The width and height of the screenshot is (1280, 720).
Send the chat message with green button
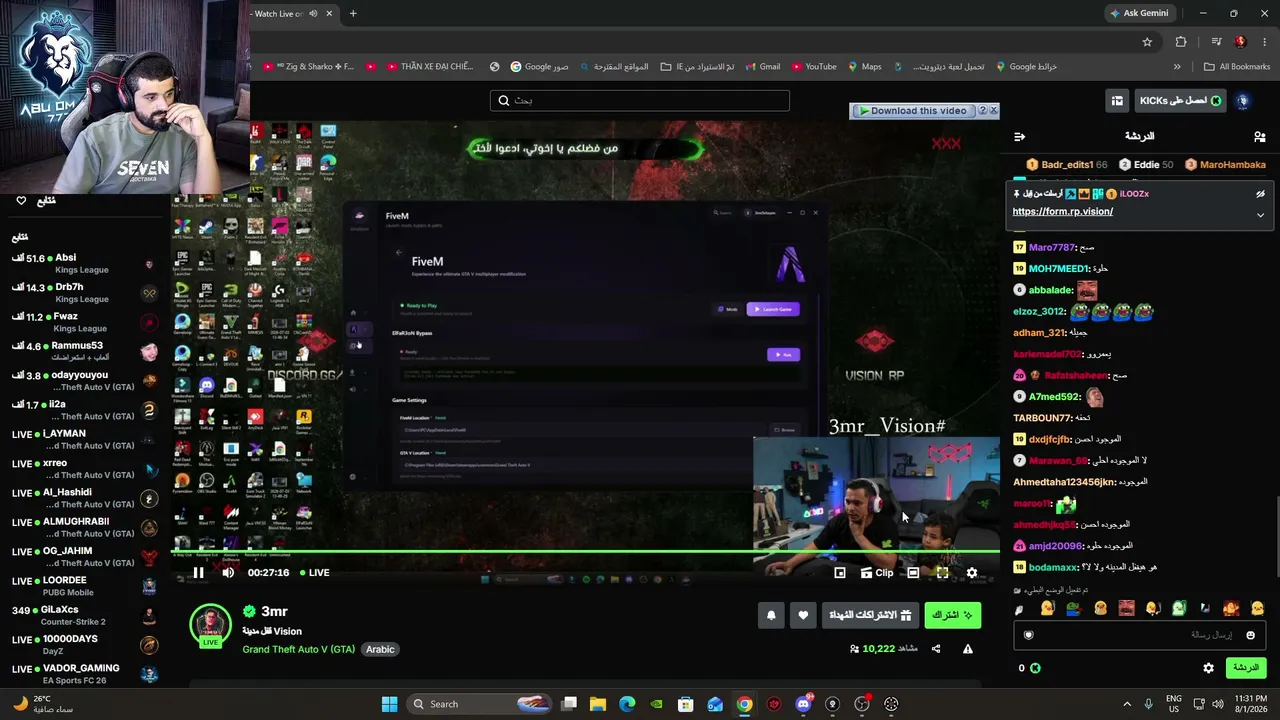1245,668
